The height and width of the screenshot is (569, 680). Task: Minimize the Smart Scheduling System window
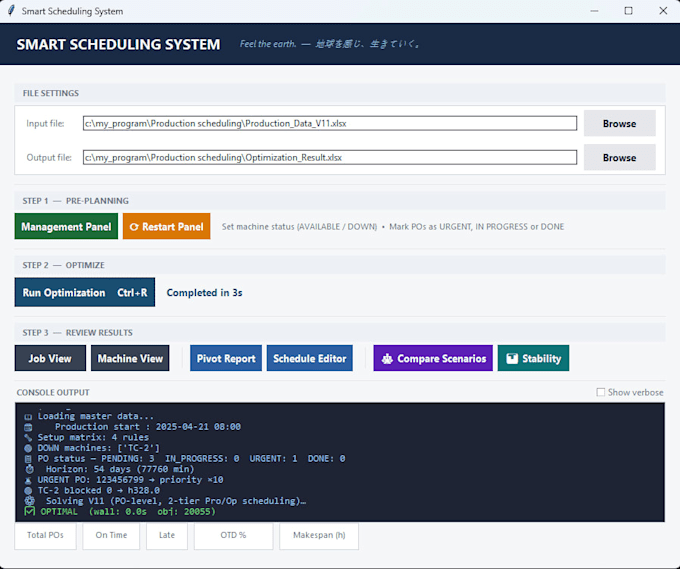(x=595, y=11)
